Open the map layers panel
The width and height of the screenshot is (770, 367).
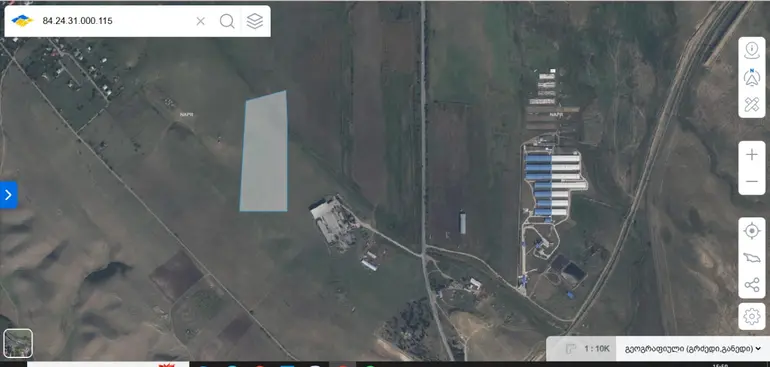[254, 21]
